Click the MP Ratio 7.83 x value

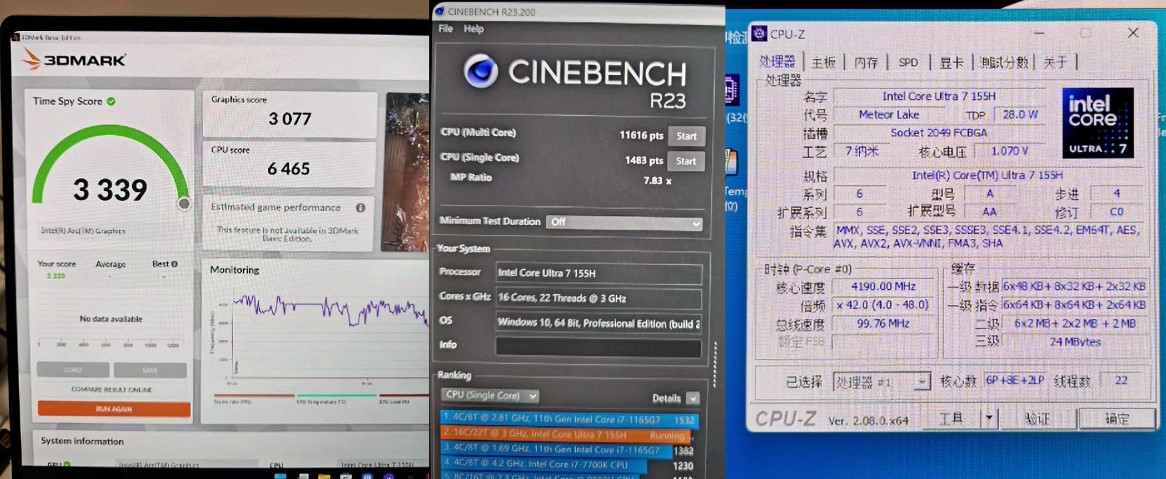657,181
